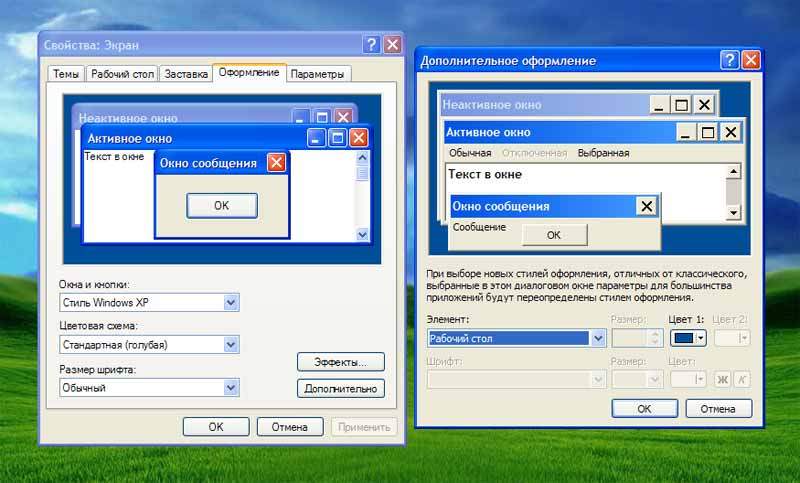Viewport: 800px width, 483px height.
Task: Click scroll down arrow in classic preview
Action: 733,212
